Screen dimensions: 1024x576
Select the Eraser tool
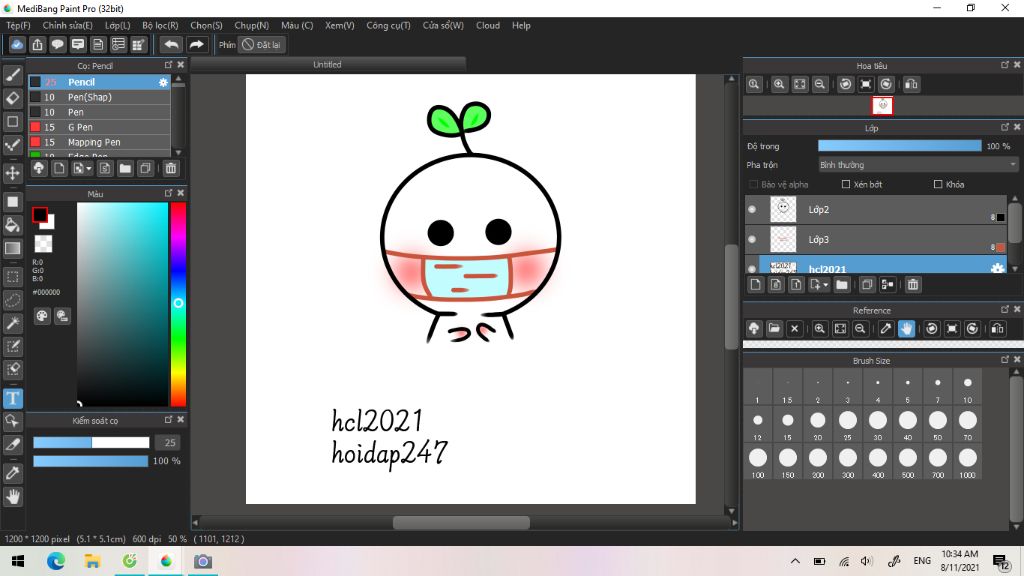13,98
